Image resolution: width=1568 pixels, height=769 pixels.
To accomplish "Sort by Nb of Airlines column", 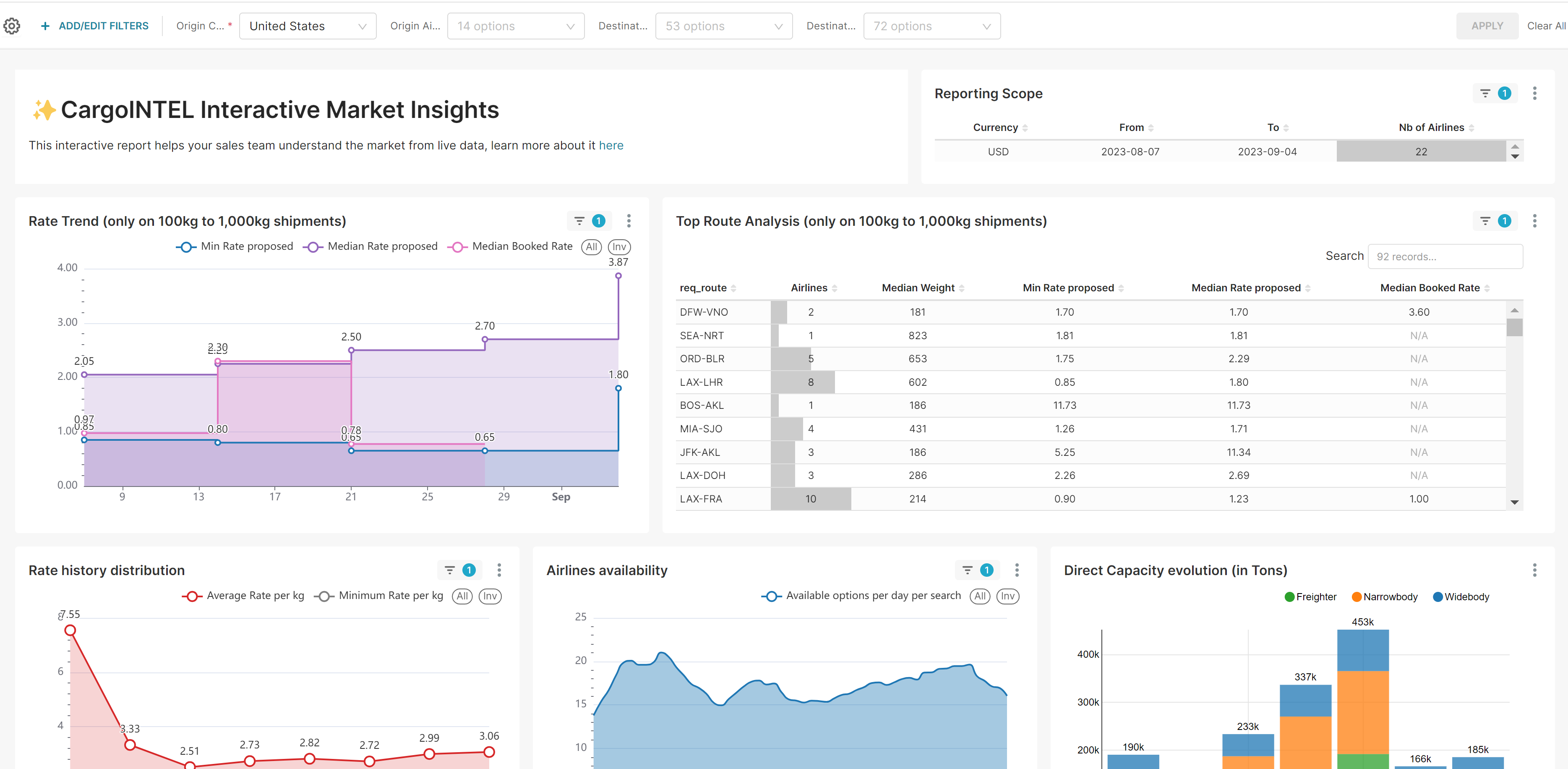I will coord(1436,127).
